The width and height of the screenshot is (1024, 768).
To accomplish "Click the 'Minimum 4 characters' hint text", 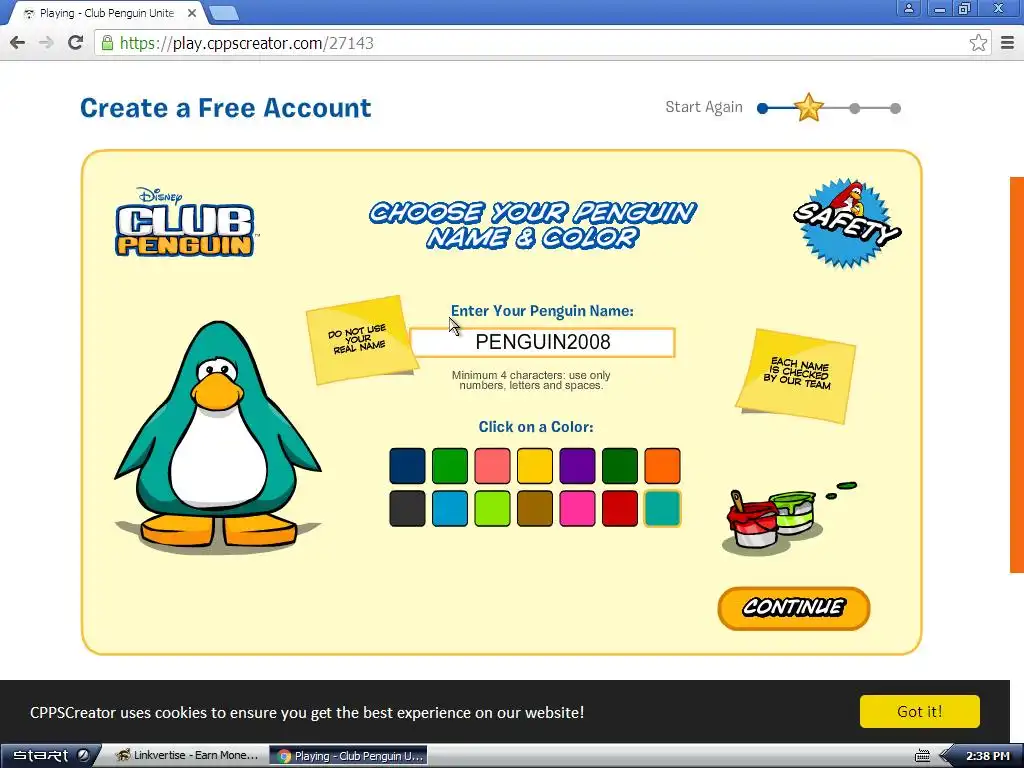I will pyautogui.click(x=531, y=380).
